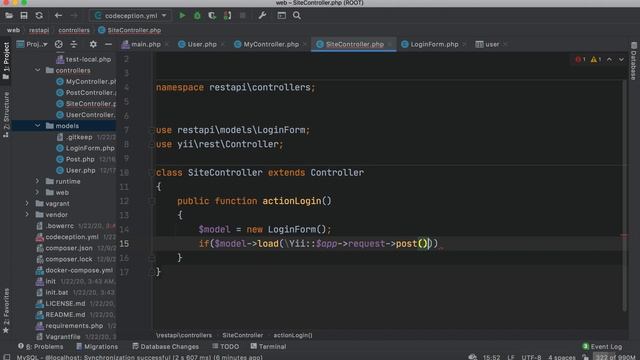This screenshot has width=640, height=360.
Task: Select docker-compose.yml in project tree
Action: (74, 270)
